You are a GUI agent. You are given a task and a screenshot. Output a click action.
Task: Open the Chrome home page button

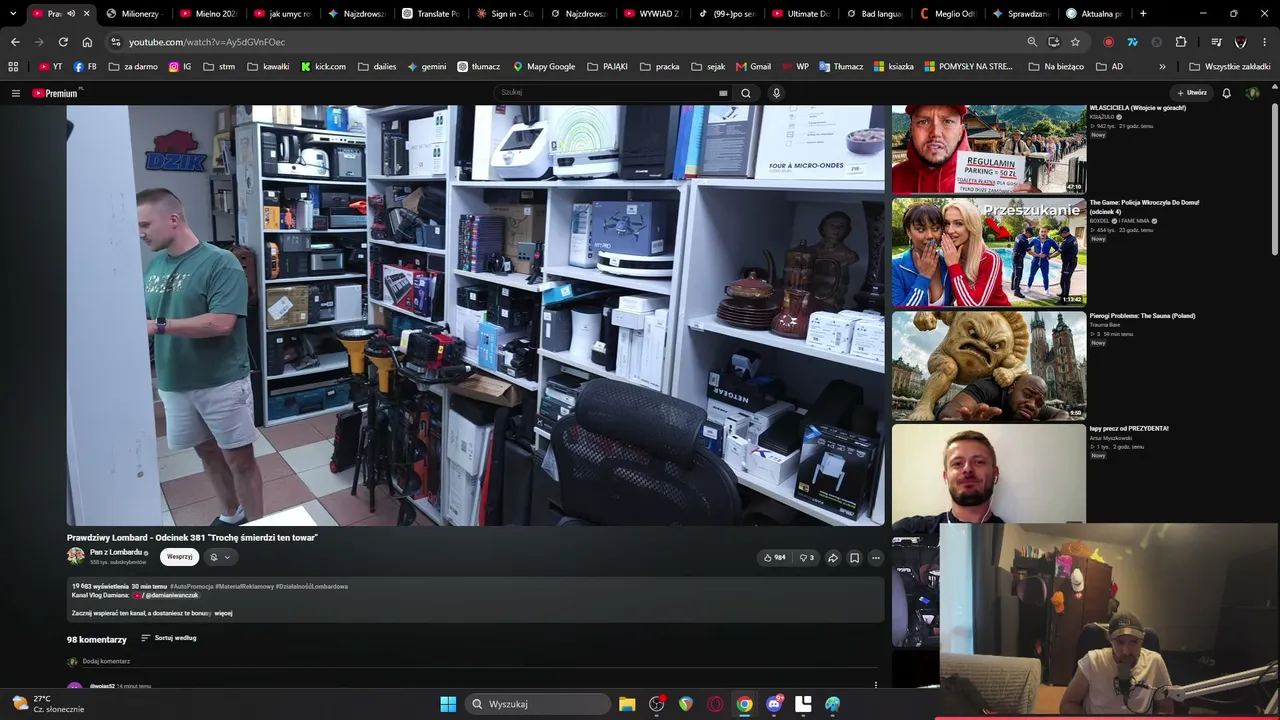pyautogui.click(x=87, y=42)
